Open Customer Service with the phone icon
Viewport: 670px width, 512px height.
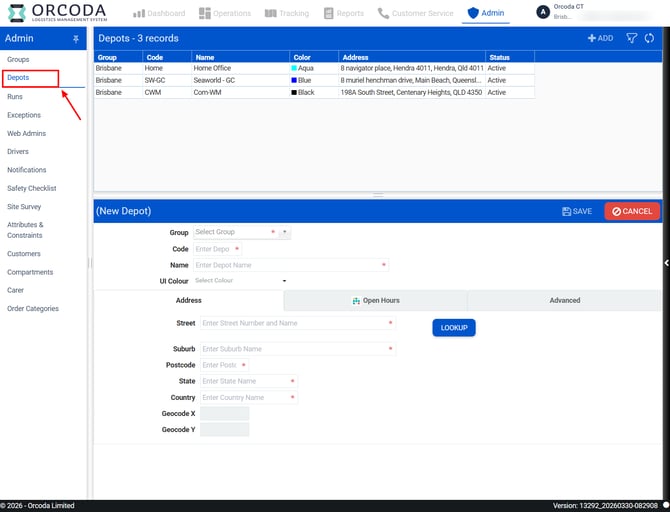point(415,13)
